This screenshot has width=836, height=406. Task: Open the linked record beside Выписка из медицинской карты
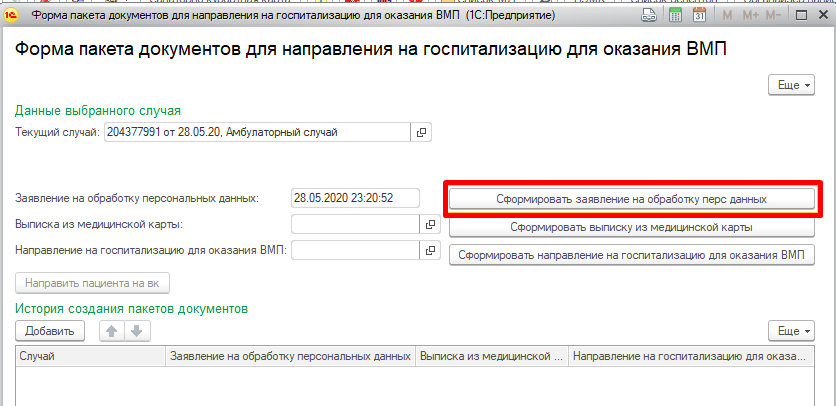[x=431, y=224]
